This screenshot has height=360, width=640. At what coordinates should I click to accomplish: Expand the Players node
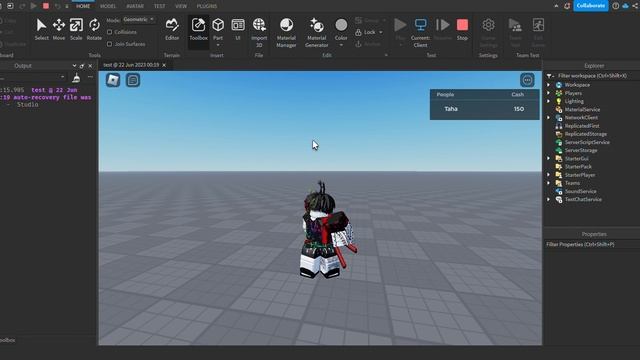(549, 93)
